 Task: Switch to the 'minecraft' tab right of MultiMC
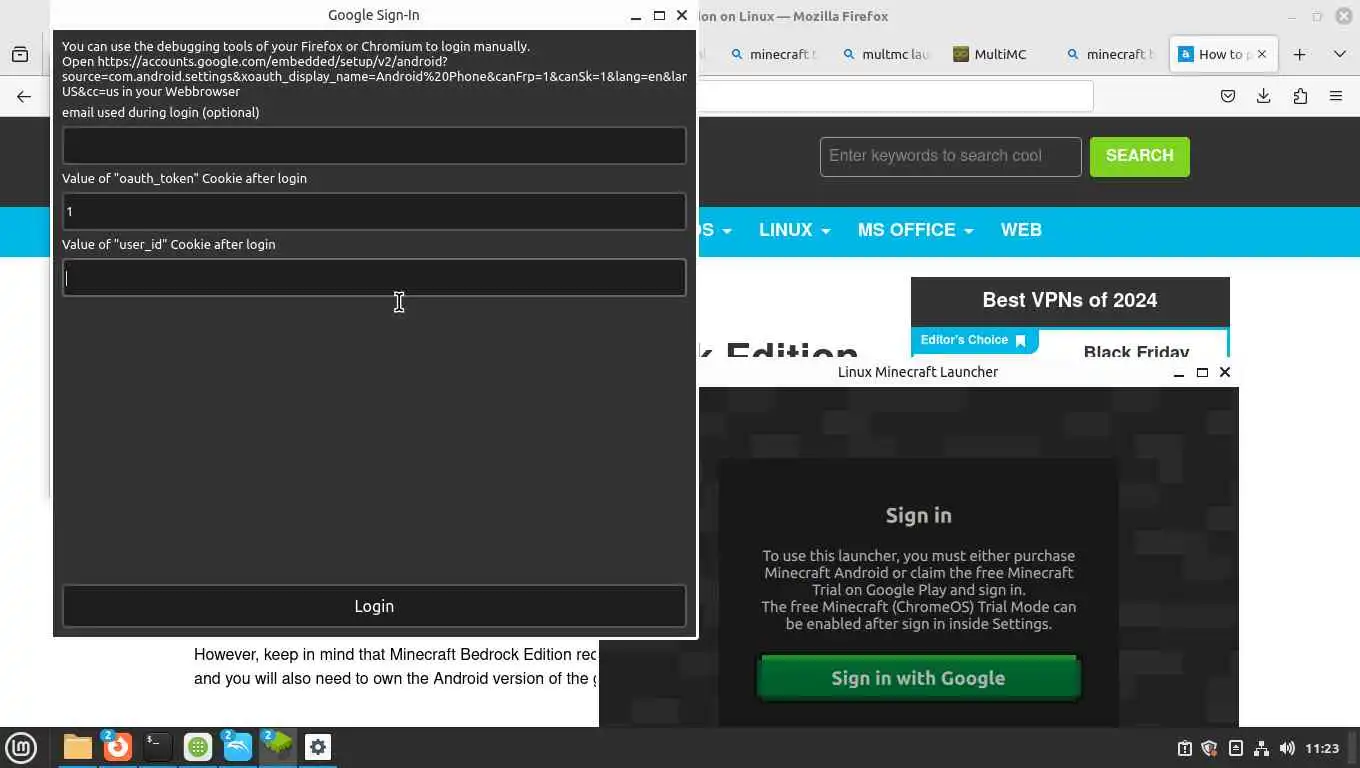[x=1110, y=54]
